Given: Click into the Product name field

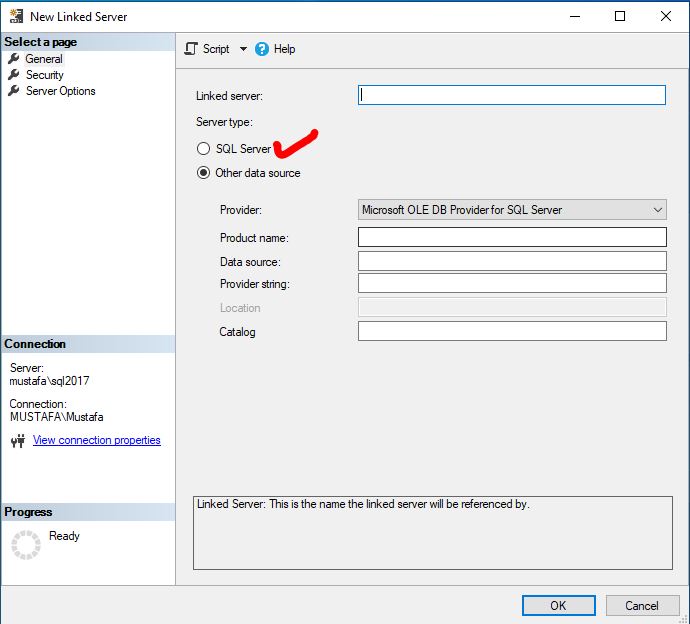Looking at the screenshot, I should tap(512, 237).
